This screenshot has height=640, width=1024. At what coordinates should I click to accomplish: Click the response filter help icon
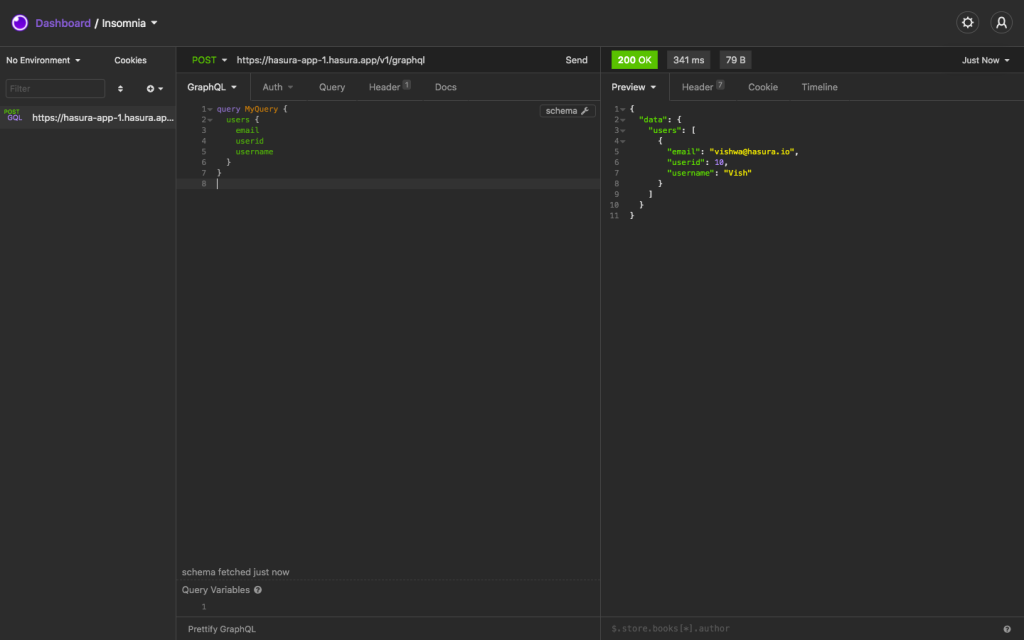tap(1006, 629)
